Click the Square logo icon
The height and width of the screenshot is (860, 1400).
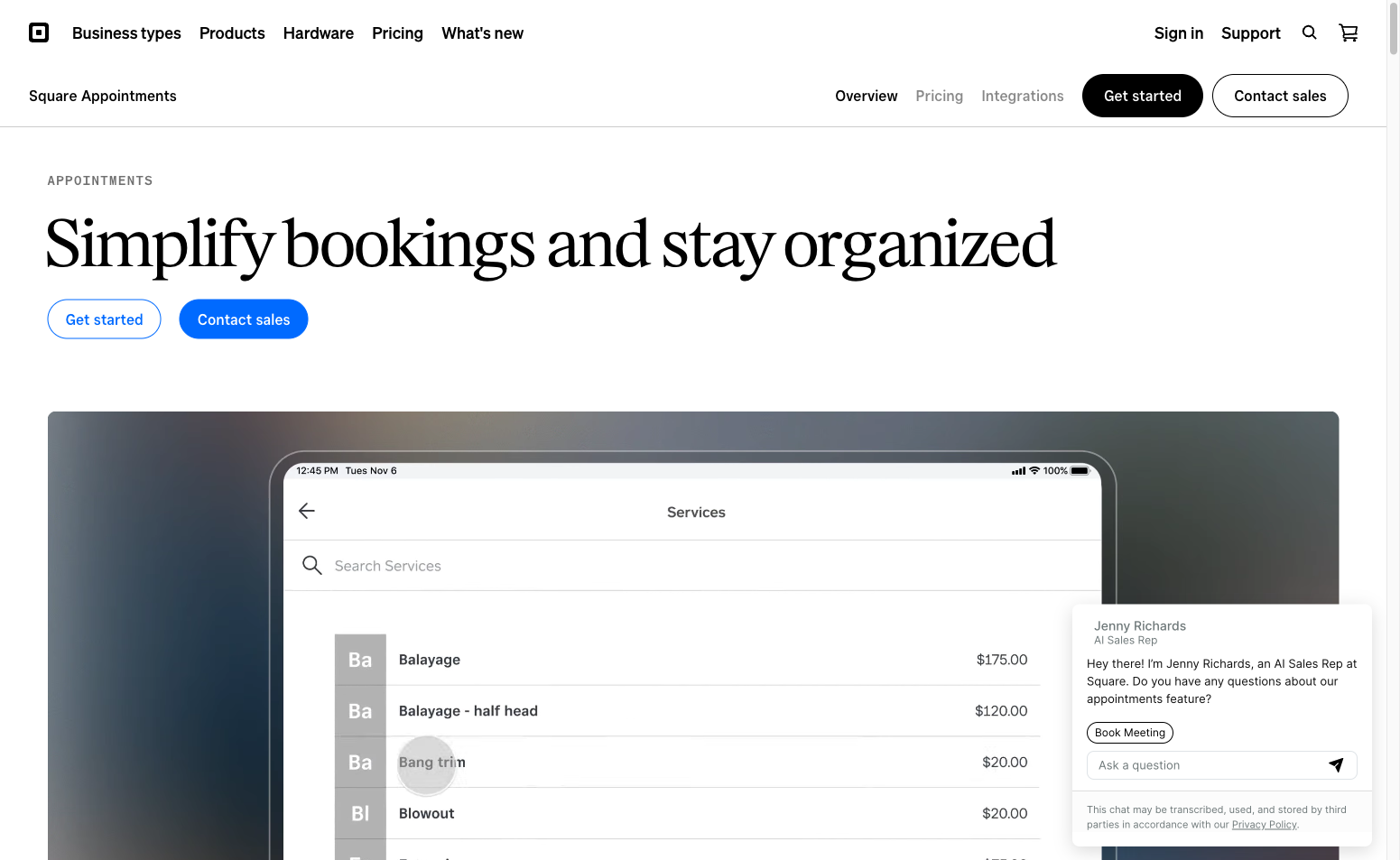pos(39,33)
